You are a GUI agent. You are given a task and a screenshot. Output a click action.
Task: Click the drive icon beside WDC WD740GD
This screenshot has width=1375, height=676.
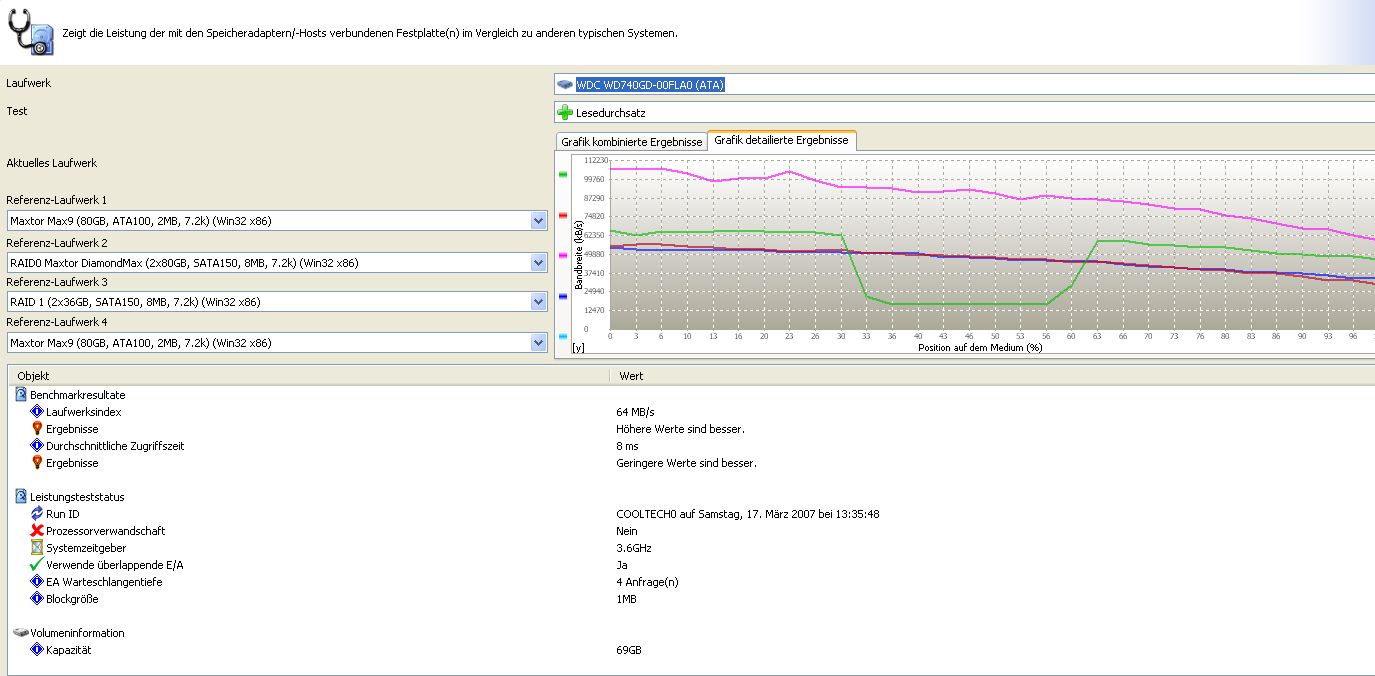coord(566,85)
